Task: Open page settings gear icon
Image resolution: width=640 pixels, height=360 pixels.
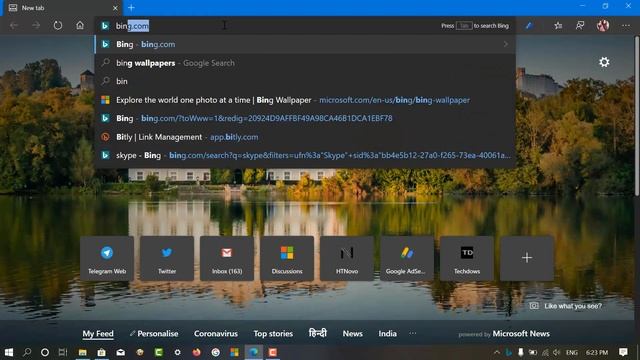Action: coord(604,62)
